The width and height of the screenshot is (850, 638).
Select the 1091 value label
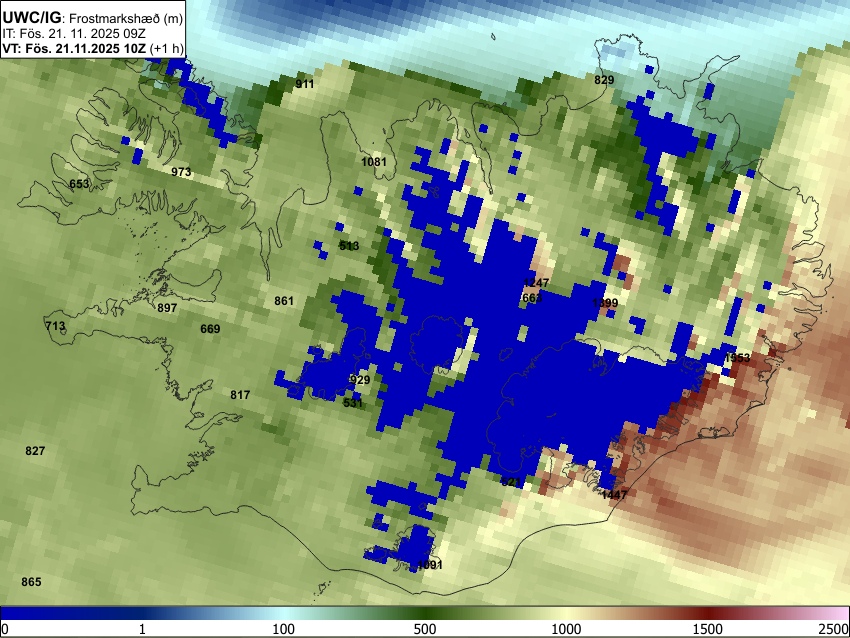430,565
